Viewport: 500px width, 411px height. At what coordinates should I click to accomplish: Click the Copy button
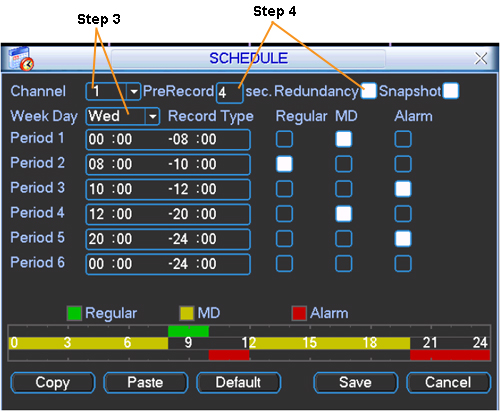[53, 382]
